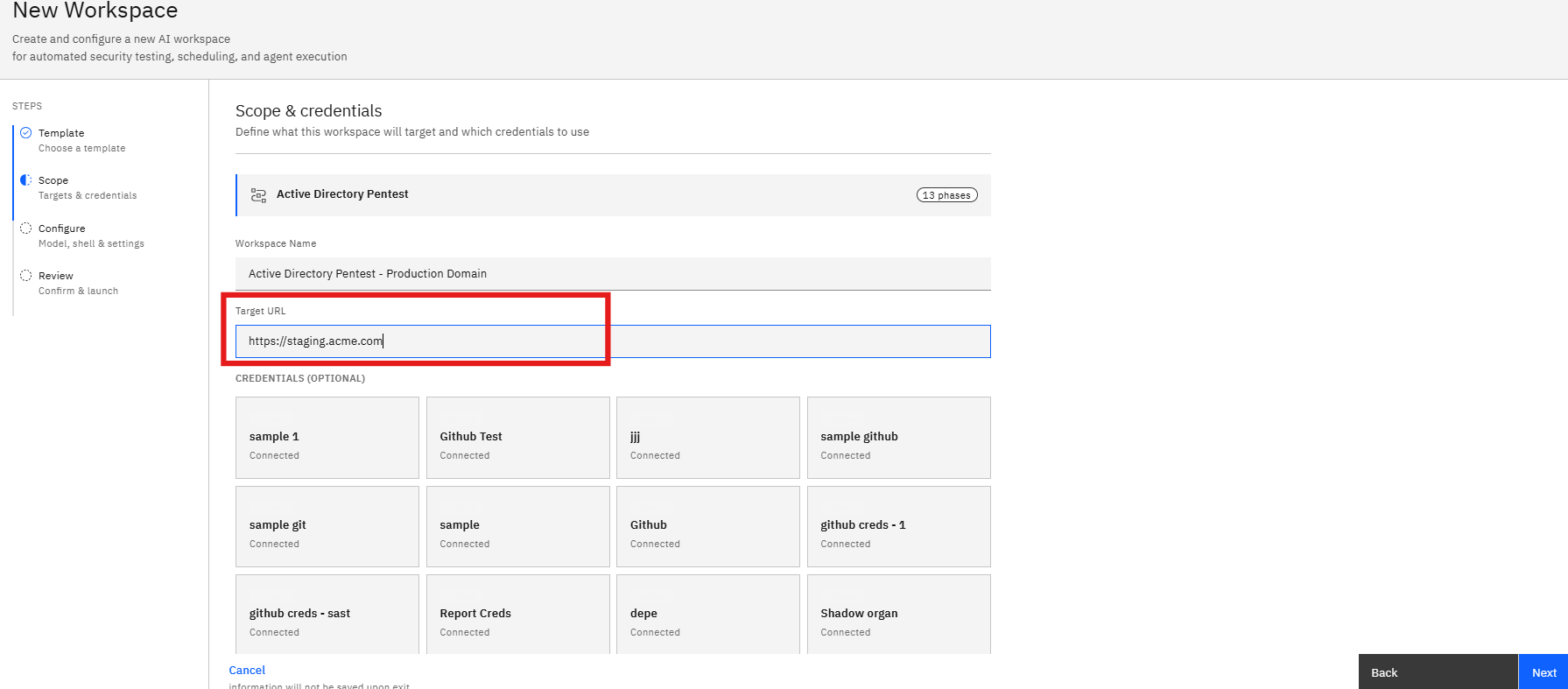Click the Scope step half-filled circle icon
This screenshot has height=689, width=1568.
[x=26, y=179]
